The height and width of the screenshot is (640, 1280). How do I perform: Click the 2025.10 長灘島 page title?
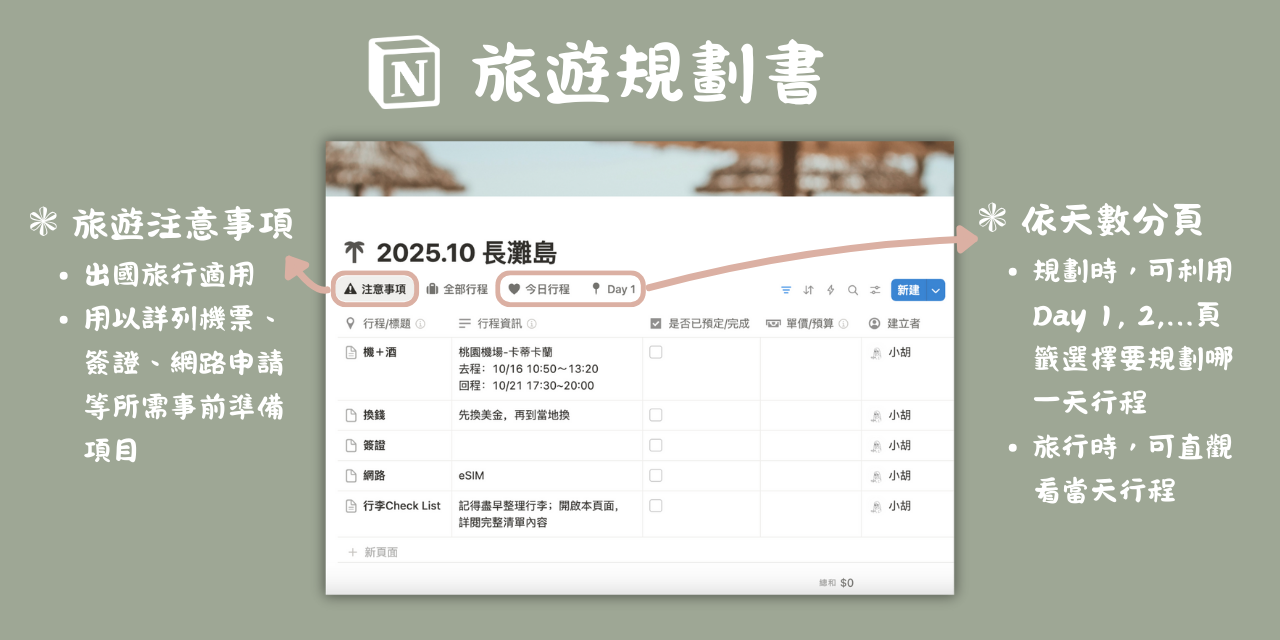click(465, 253)
